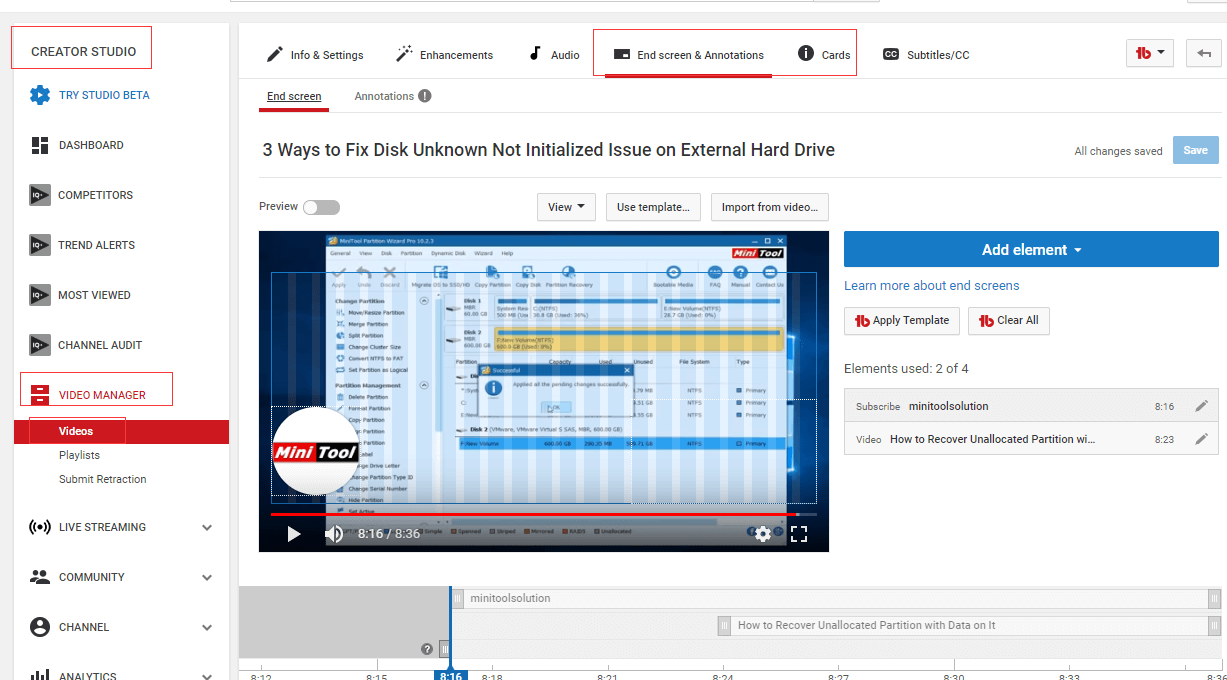Open Learn more about end screens link
Image resolution: width=1227 pixels, height=680 pixels.
pos(932,286)
